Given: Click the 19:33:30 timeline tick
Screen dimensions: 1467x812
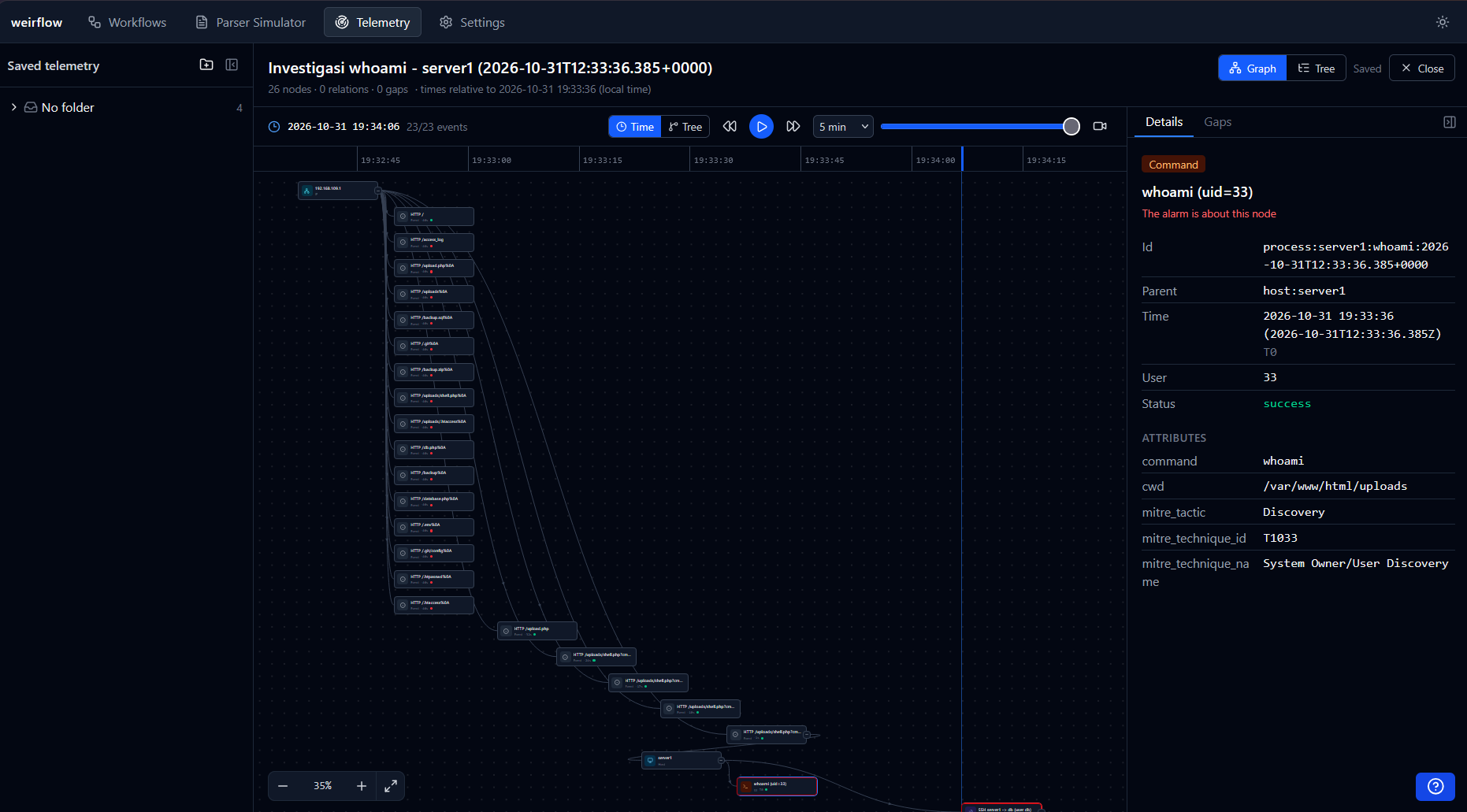Looking at the screenshot, I should pyautogui.click(x=713, y=160).
